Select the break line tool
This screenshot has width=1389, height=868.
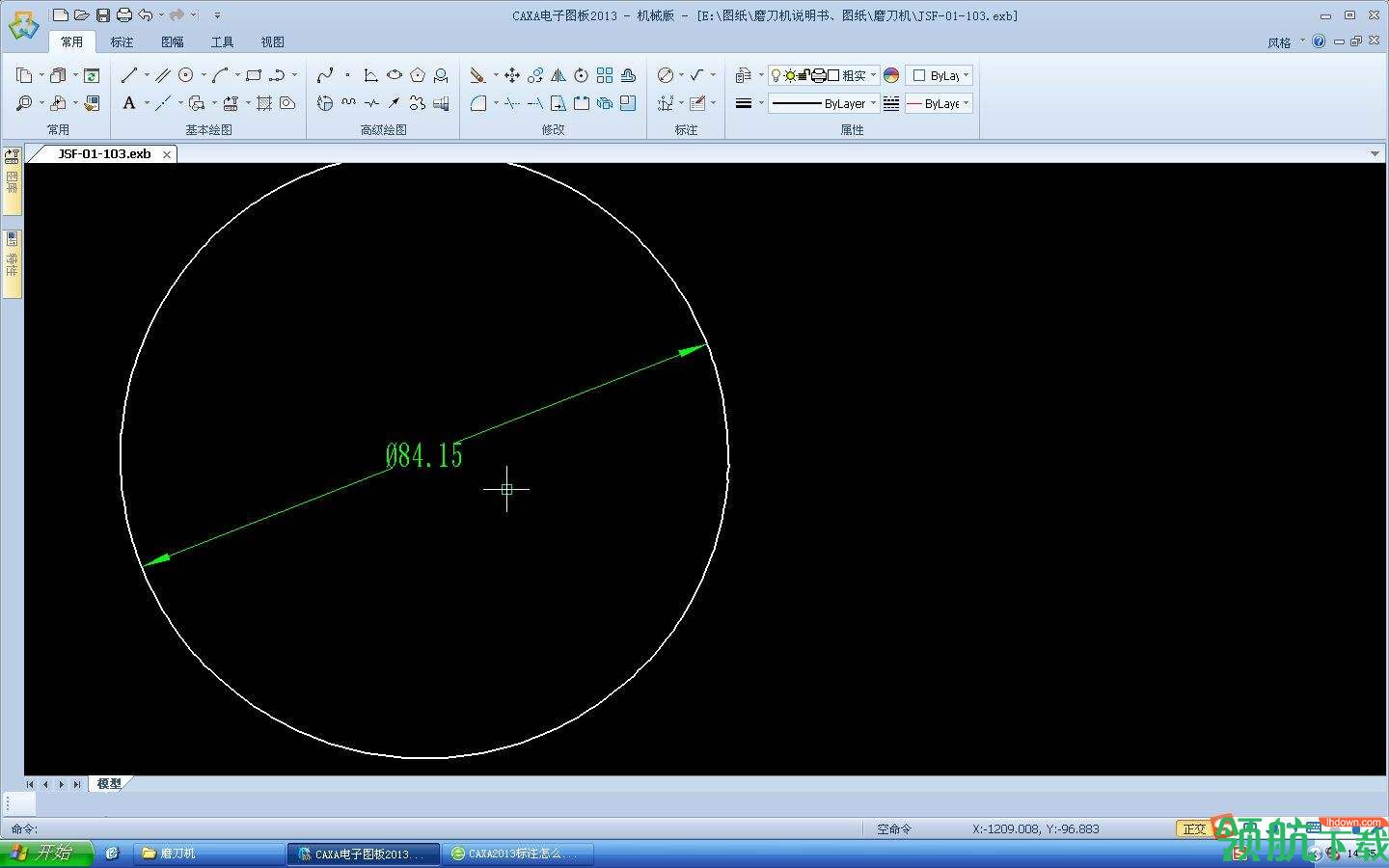click(x=371, y=102)
